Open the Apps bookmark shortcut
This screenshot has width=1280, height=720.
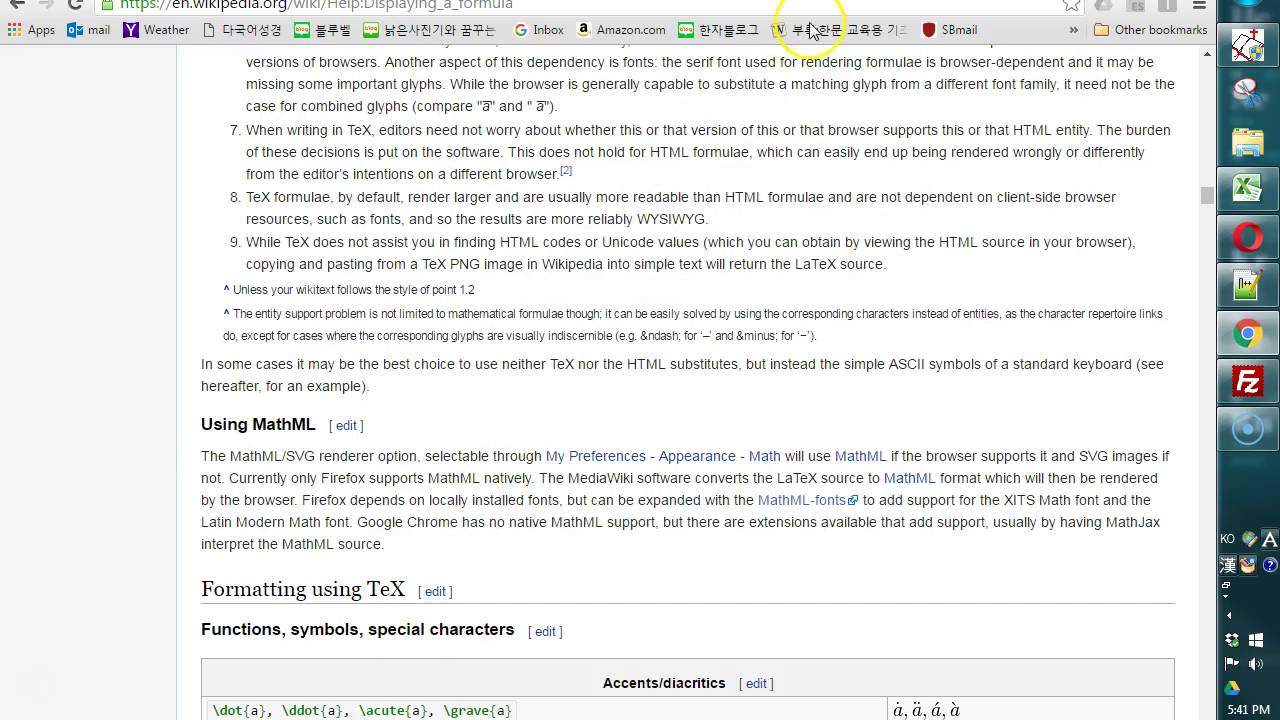(31, 30)
